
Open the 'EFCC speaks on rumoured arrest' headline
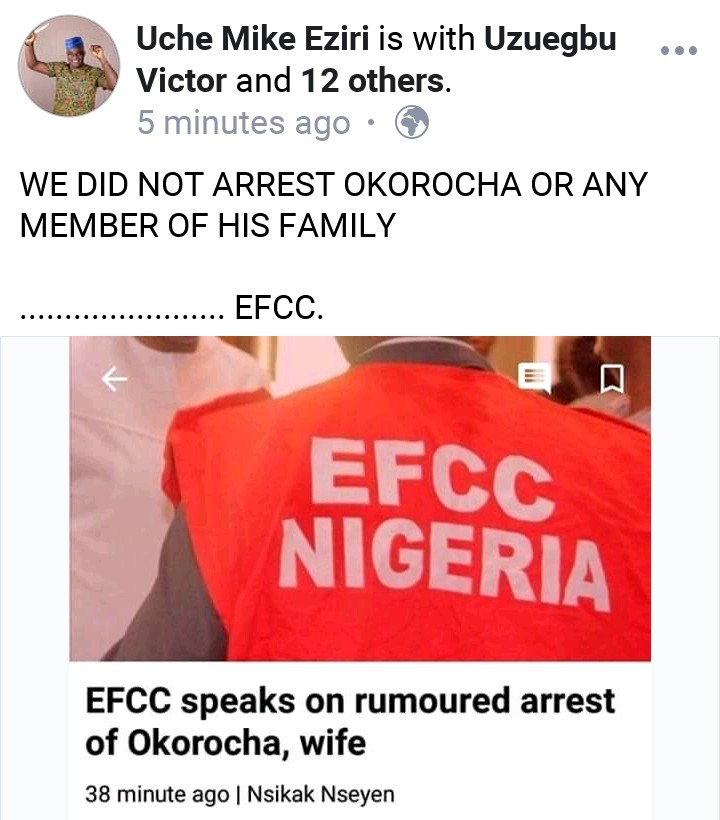click(350, 701)
